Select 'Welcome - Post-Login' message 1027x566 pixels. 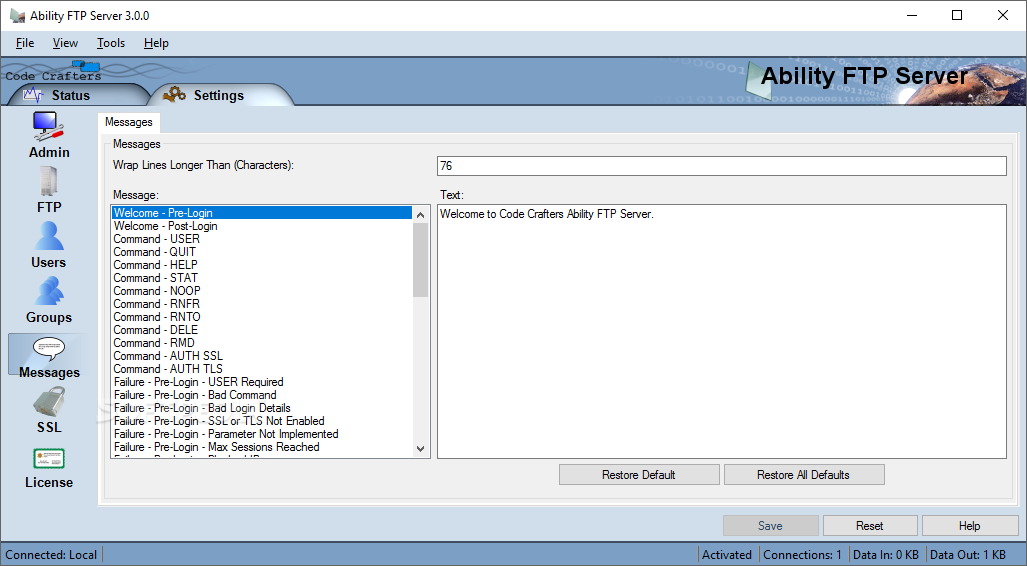[x=262, y=226]
